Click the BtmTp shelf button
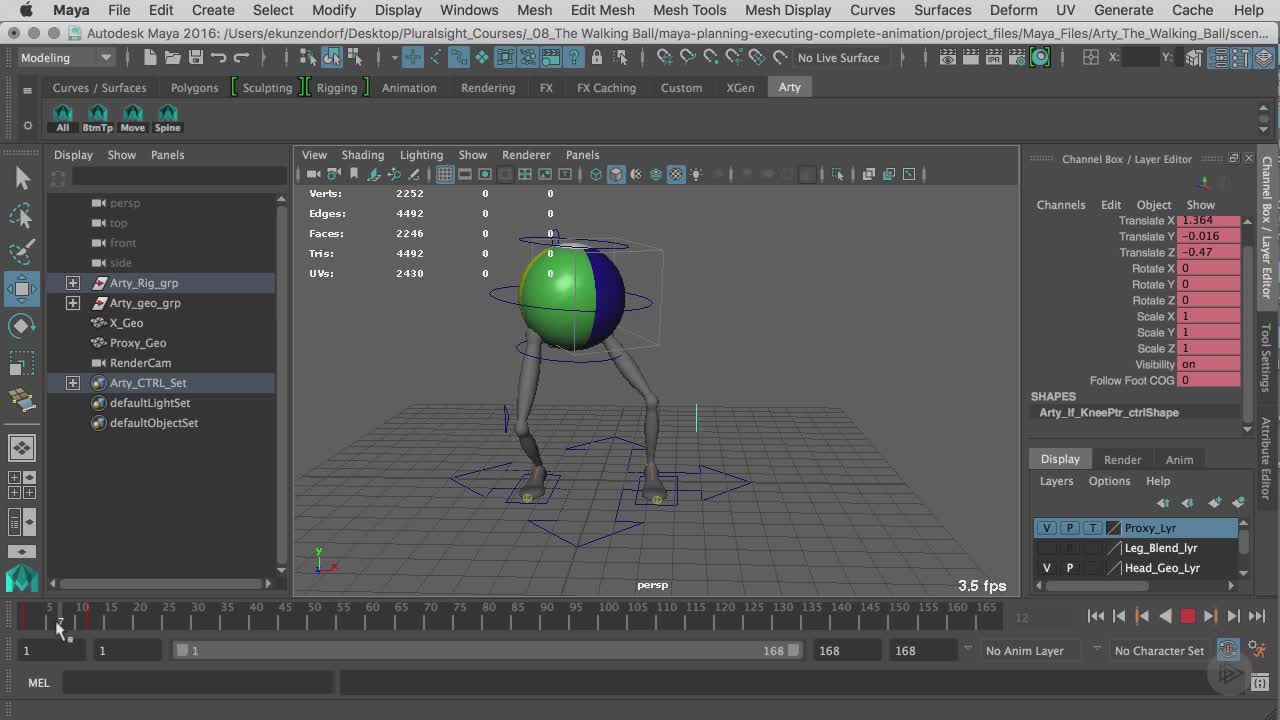 [97, 118]
